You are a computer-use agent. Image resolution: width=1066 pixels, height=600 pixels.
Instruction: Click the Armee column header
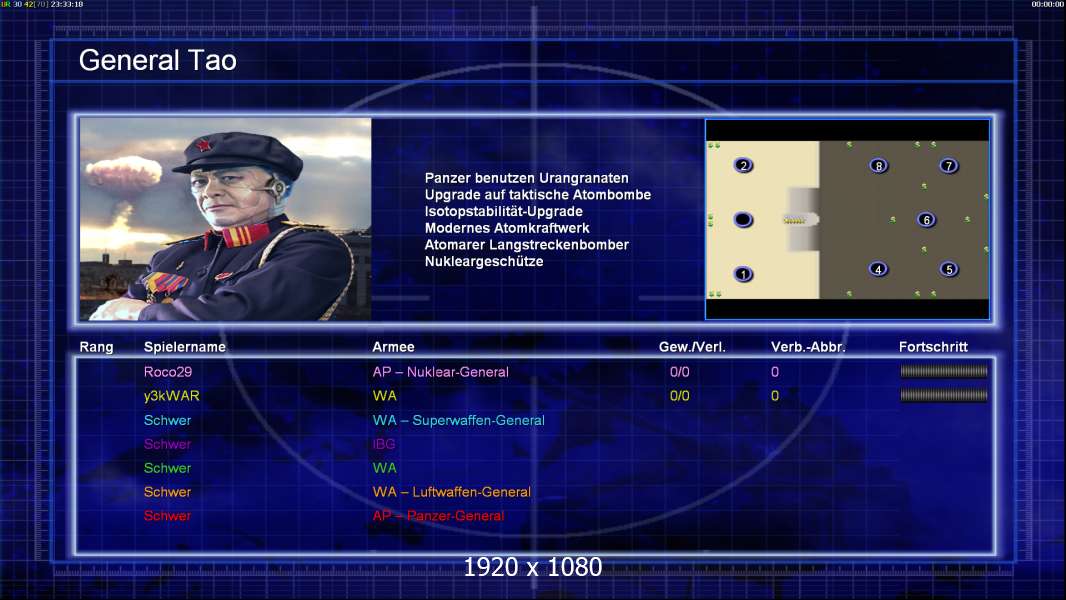pos(393,347)
